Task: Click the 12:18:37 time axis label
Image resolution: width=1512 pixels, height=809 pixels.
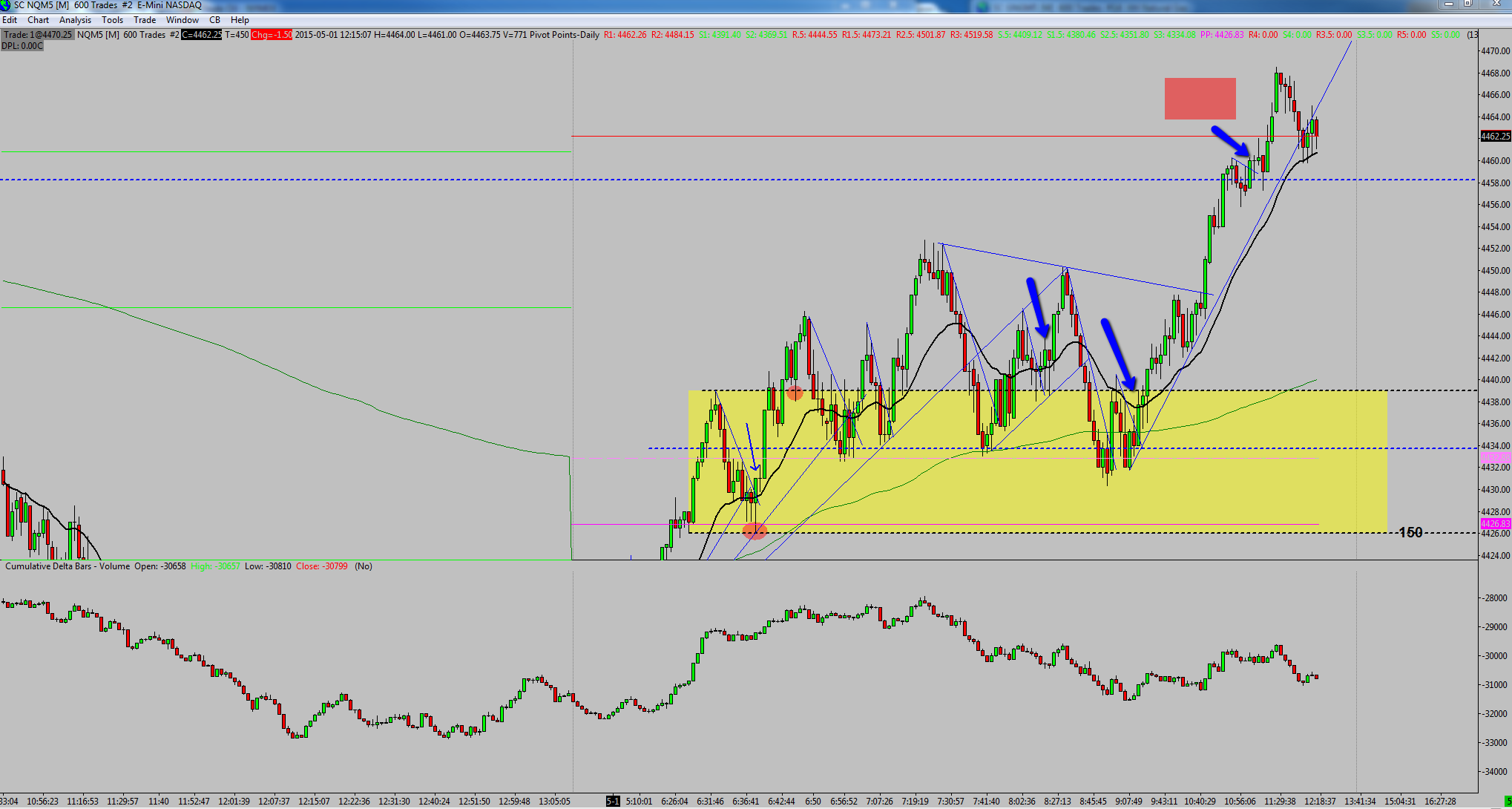Action: coord(1320,802)
